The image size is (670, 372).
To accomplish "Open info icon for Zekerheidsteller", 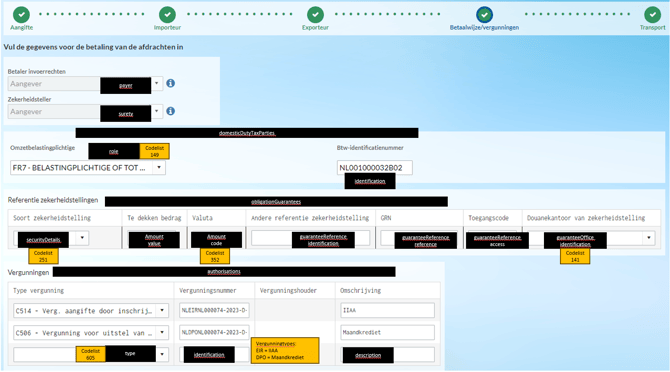I will click(x=170, y=111).
